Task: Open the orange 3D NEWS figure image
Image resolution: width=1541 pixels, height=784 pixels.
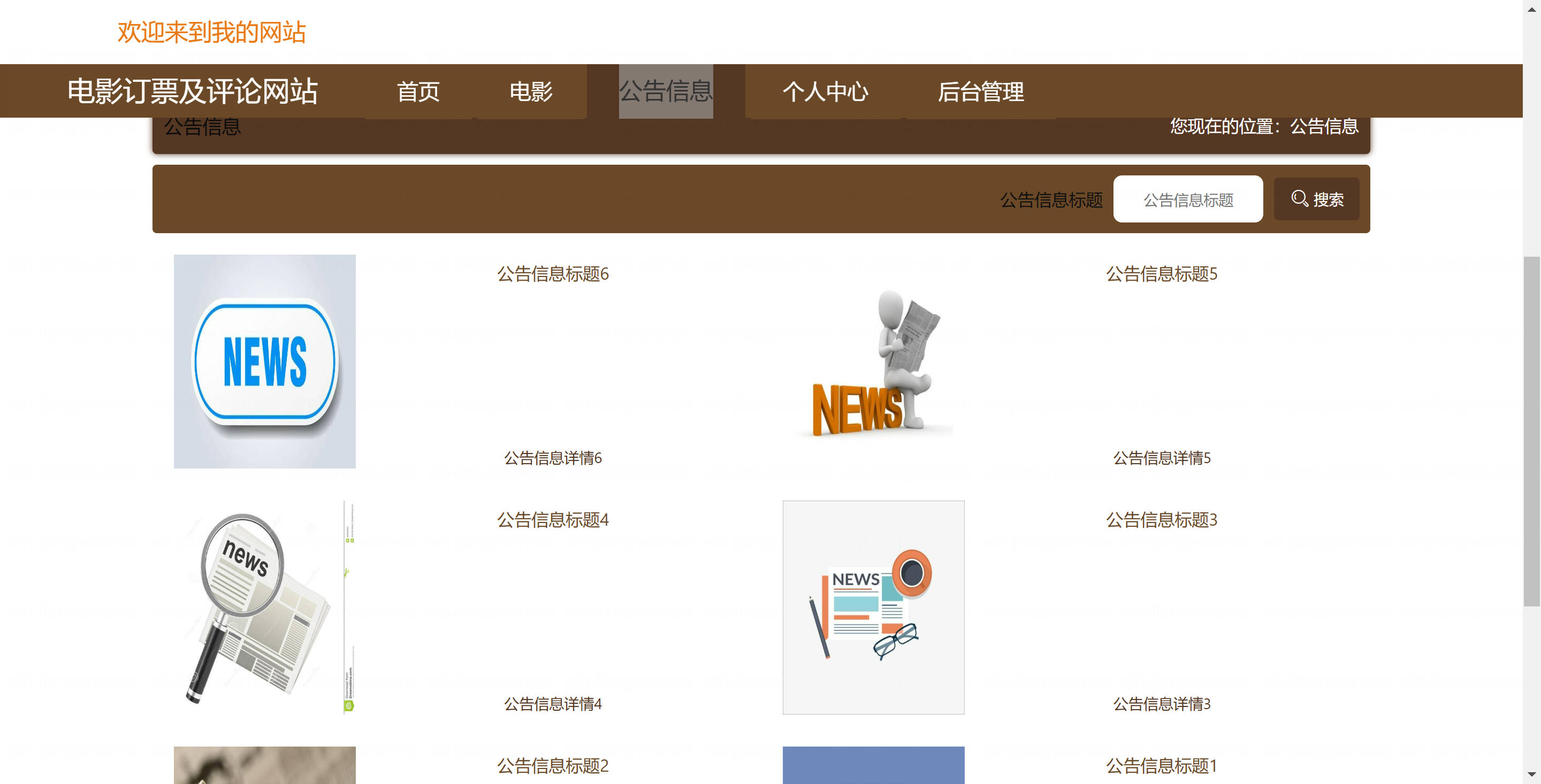Action: pyautogui.click(x=873, y=361)
